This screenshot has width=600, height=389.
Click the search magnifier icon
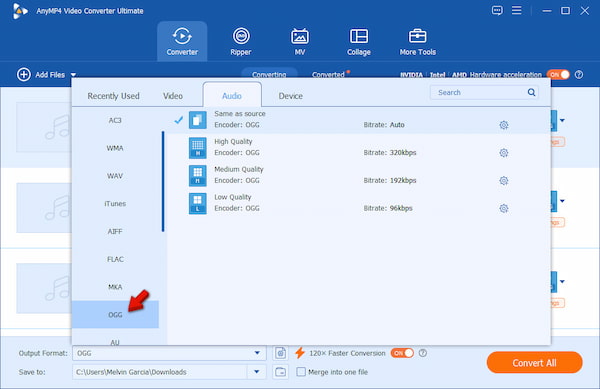[x=532, y=92]
